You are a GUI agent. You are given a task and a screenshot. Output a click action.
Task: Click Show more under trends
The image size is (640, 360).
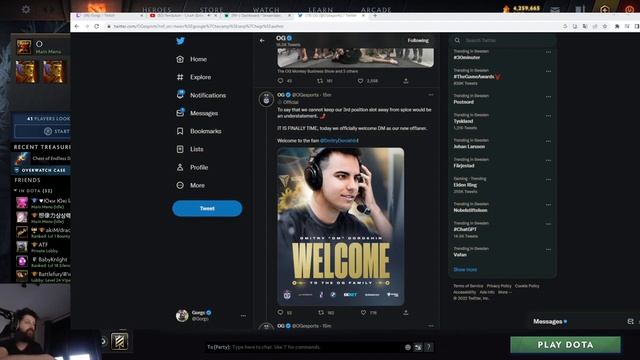point(465,269)
